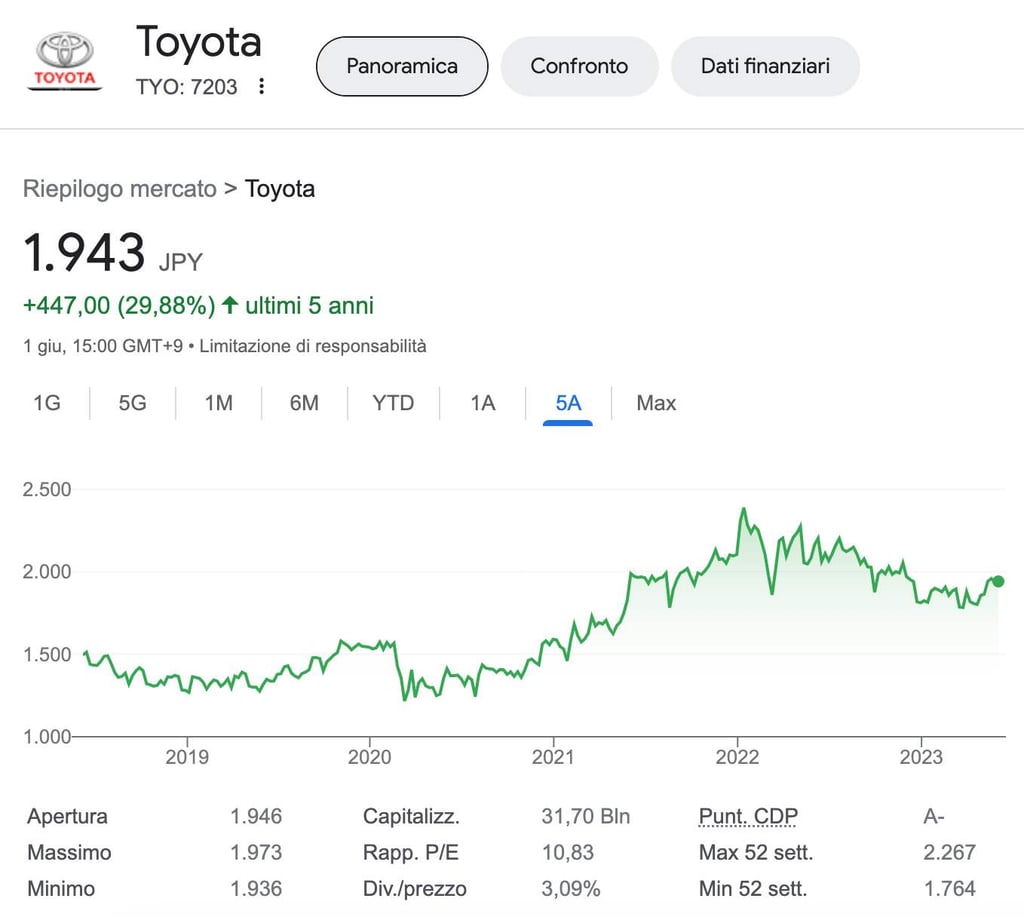
Task: Open the three-dot menu beside TYO: 7203
Action: click(260, 88)
